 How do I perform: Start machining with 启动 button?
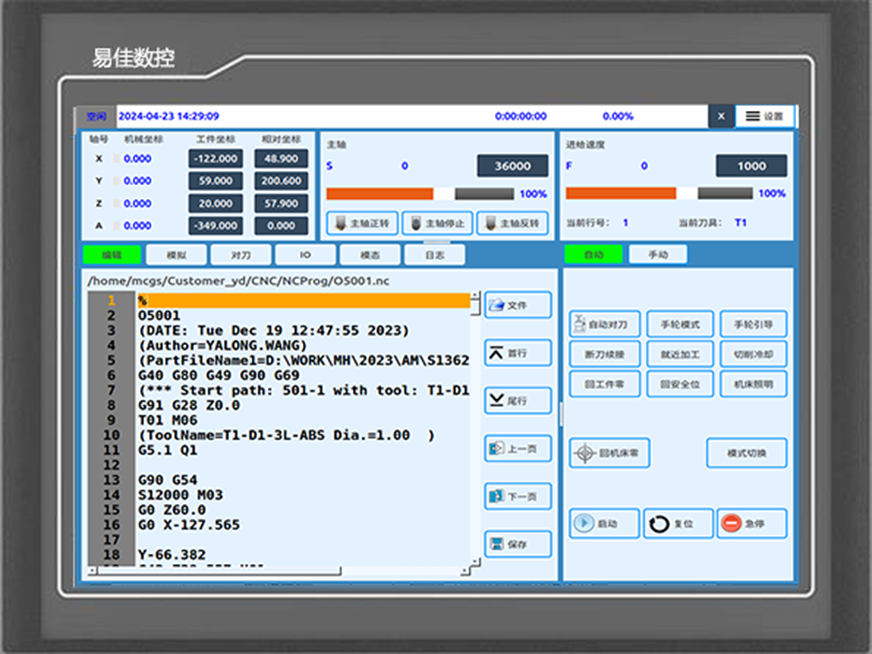[x=604, y=524]
